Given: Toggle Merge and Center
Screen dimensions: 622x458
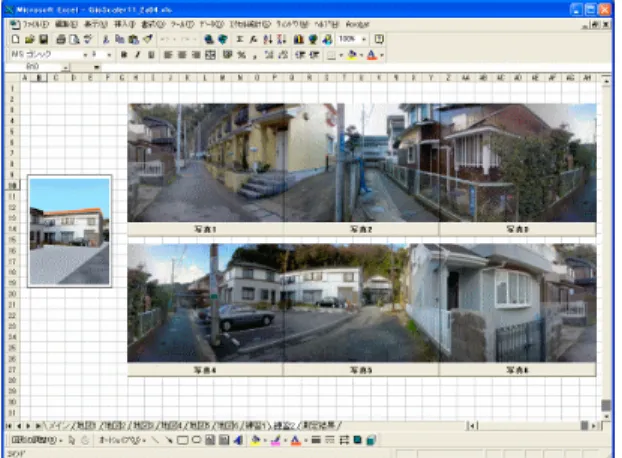Looking at the screenshot, I should (x=210, y=55).
